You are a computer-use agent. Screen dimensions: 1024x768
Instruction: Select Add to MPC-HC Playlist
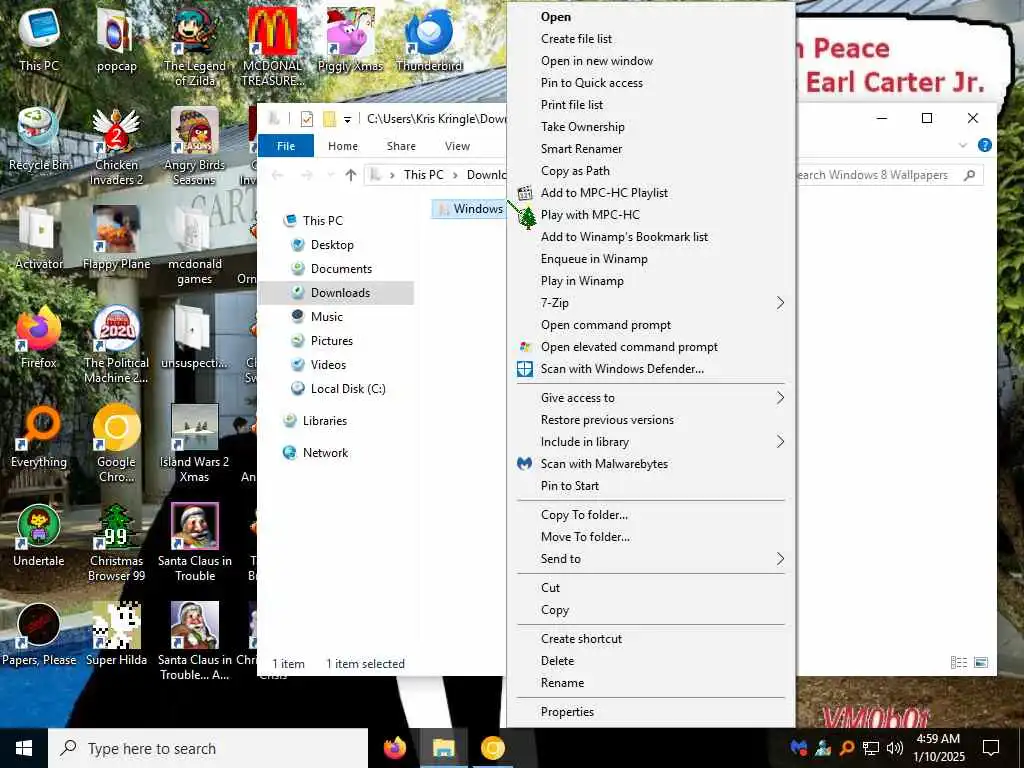[x=650, y=193]
